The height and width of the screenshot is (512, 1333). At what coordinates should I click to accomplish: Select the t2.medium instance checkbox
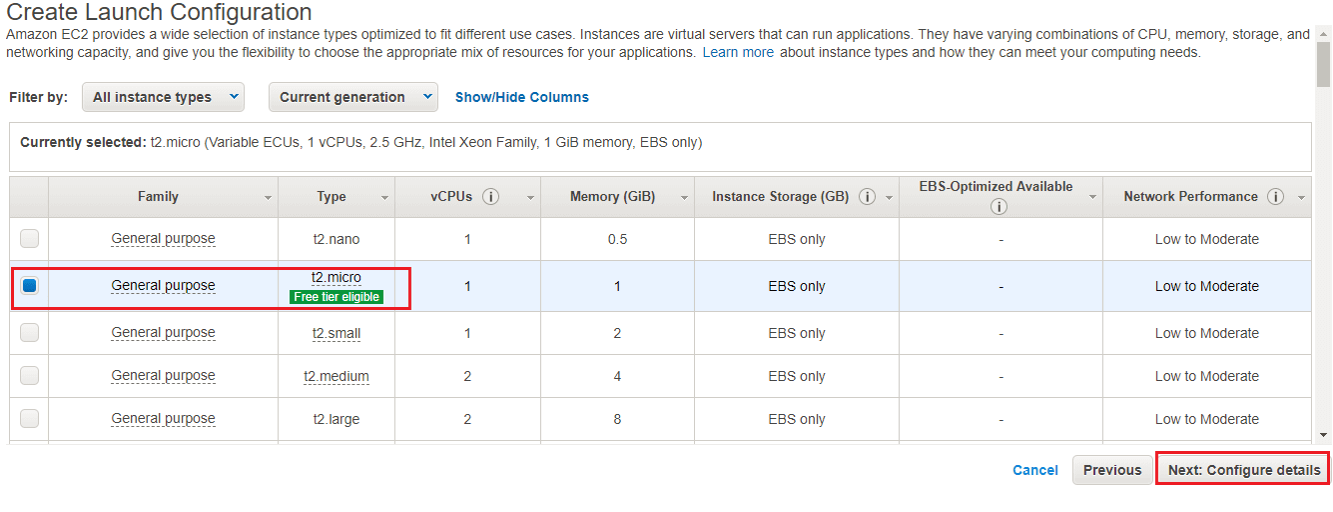29,376
